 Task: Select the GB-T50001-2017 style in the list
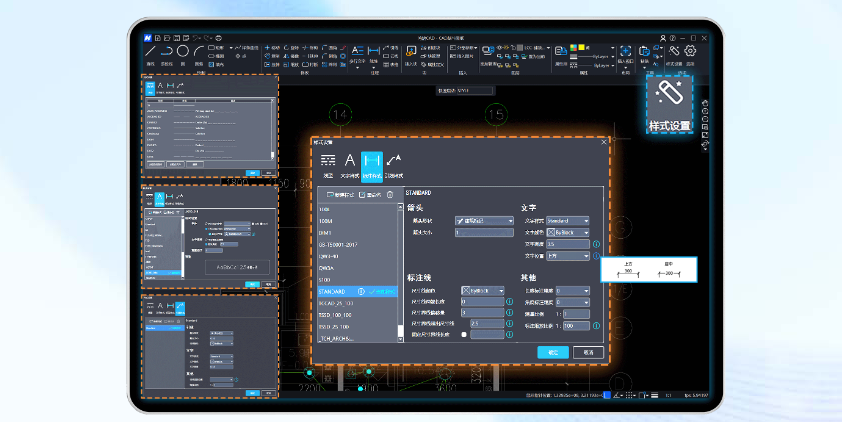point(337,243)
